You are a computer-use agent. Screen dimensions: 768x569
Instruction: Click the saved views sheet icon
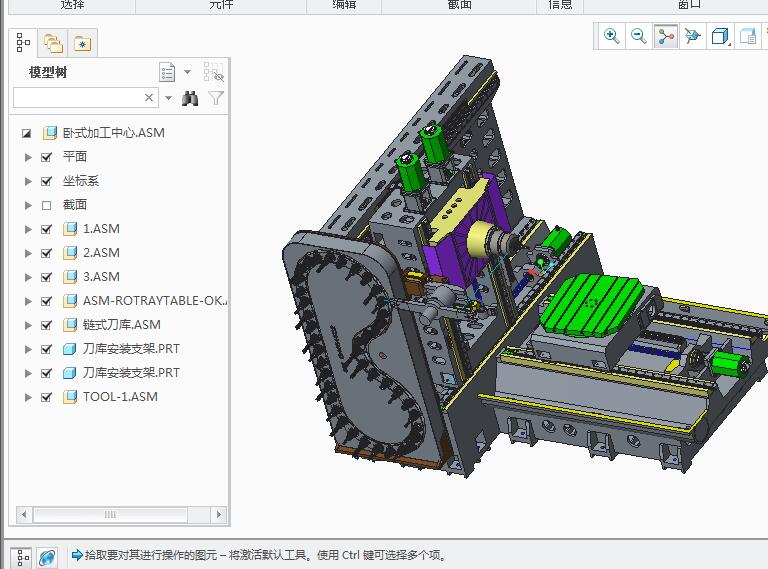click(748, 36)
